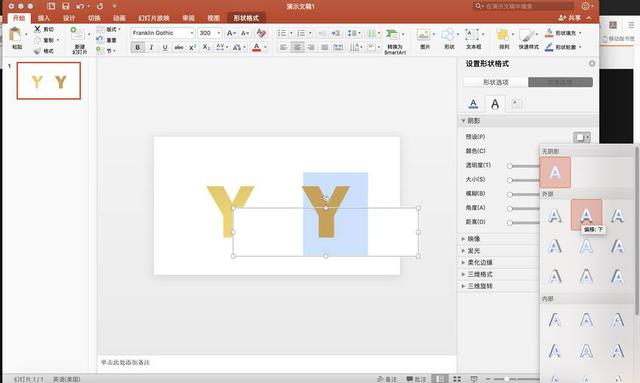The height and width of the screenshot is (383, 640).
Task: Click the Text Box icon
Action: click(471, 35)
